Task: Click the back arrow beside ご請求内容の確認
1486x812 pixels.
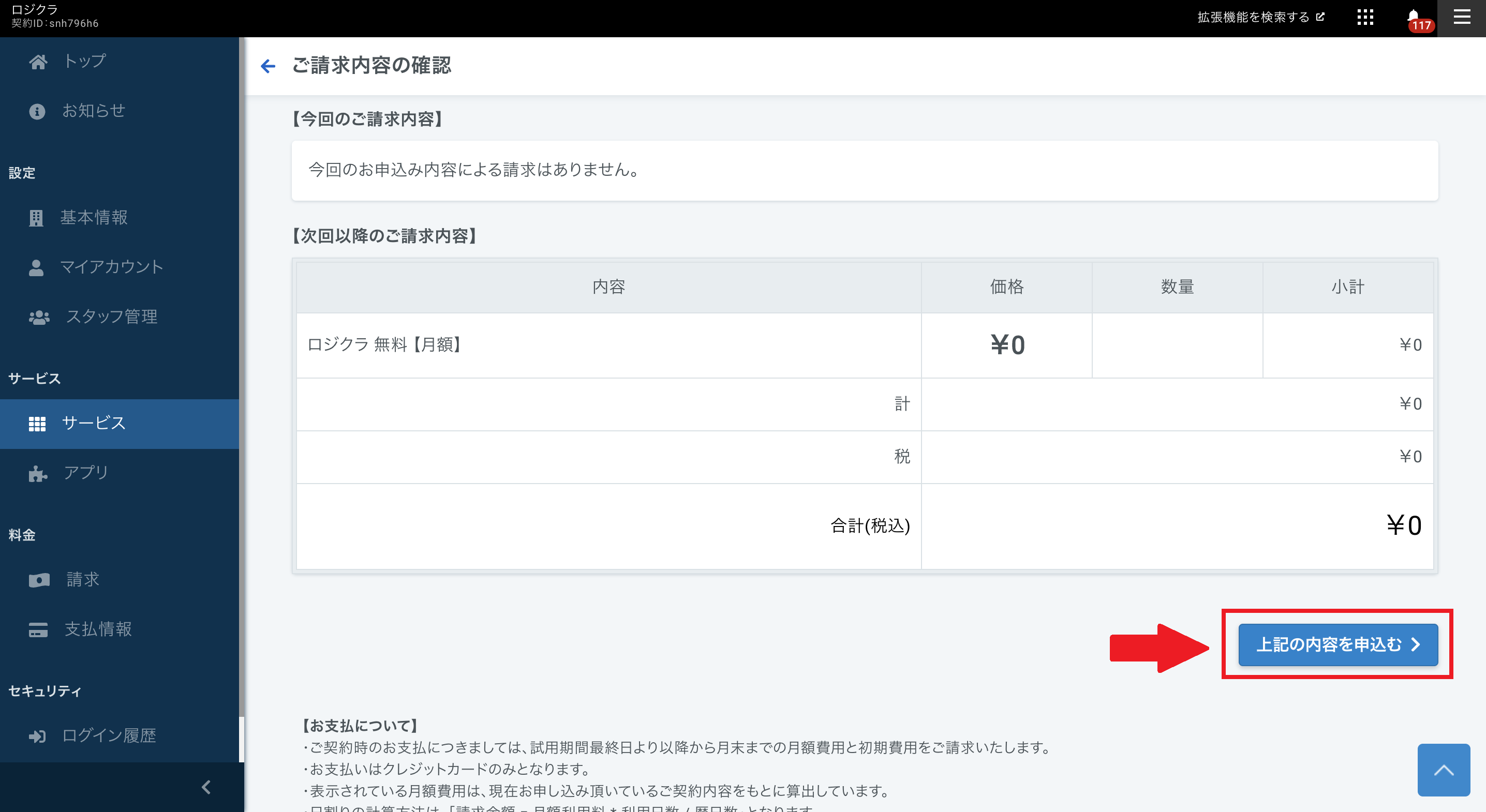Action: [268, 66]
